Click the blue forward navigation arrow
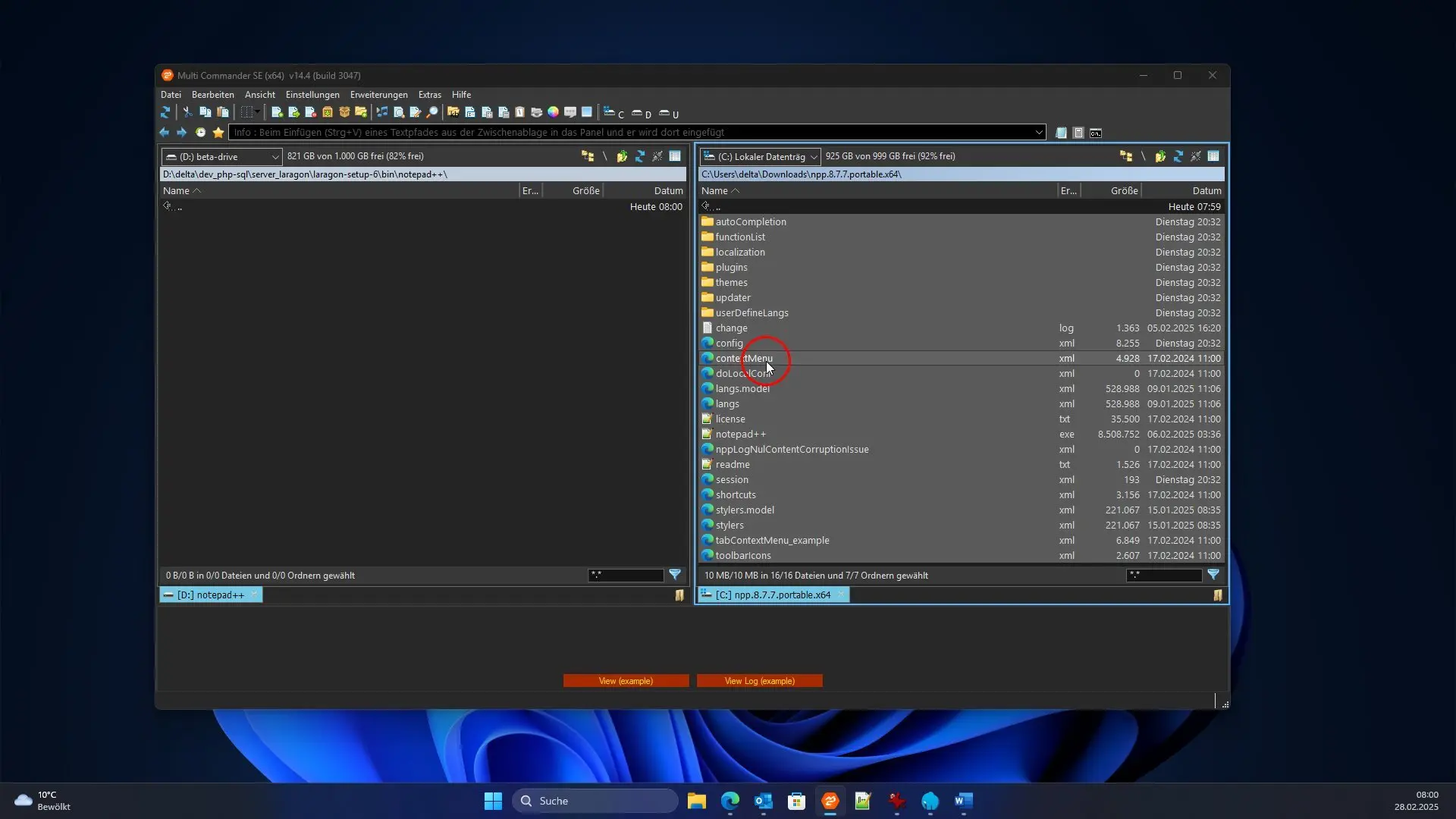 click(x=181, y=132)
